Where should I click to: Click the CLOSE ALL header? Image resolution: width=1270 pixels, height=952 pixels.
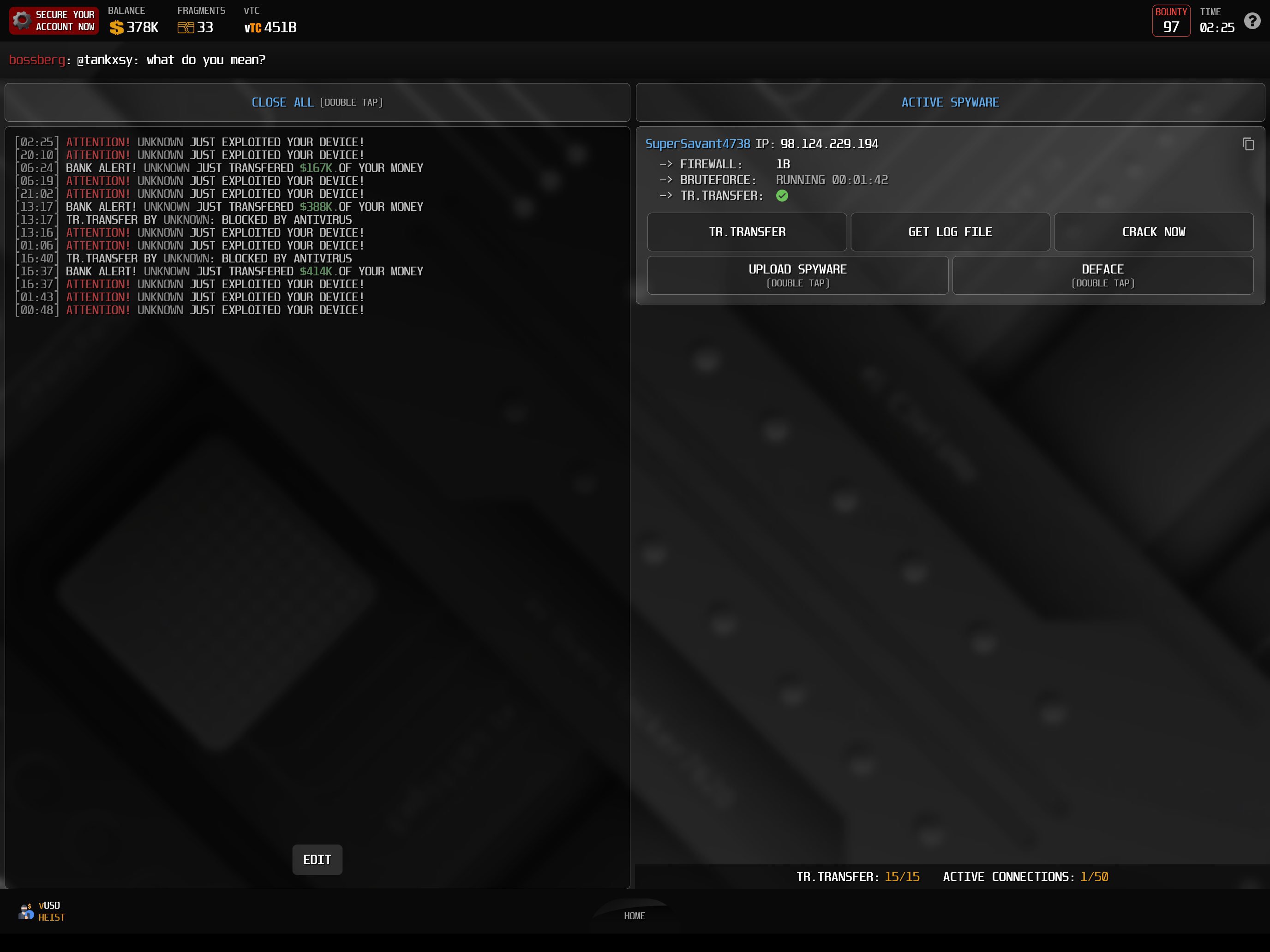click(x=317, y=102)
